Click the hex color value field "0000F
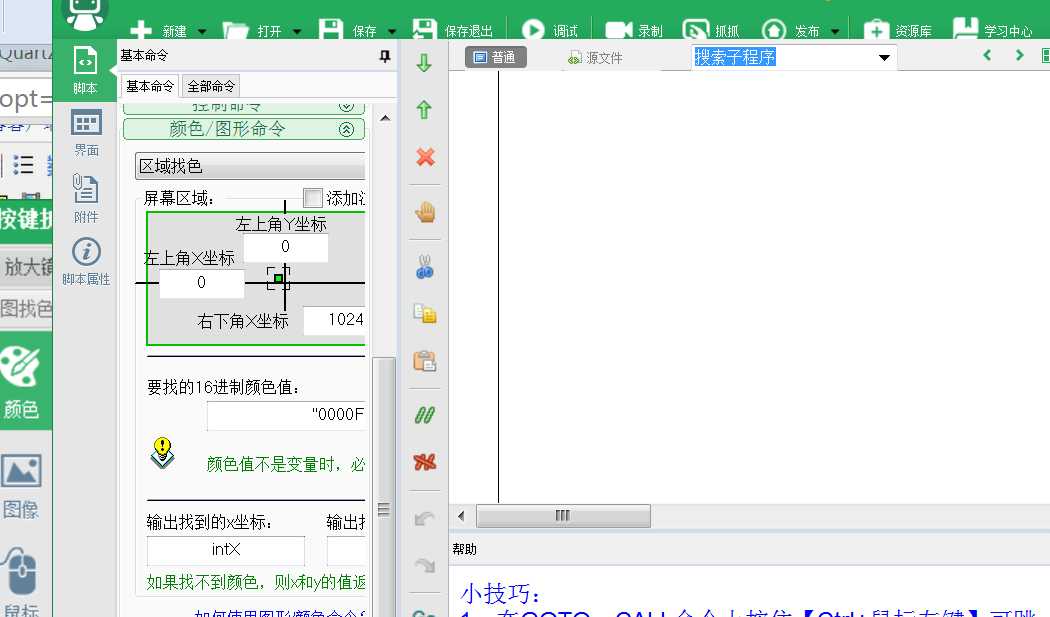Image resolution: width=1050 pixels, height=617 pixels. click(287, 415)
